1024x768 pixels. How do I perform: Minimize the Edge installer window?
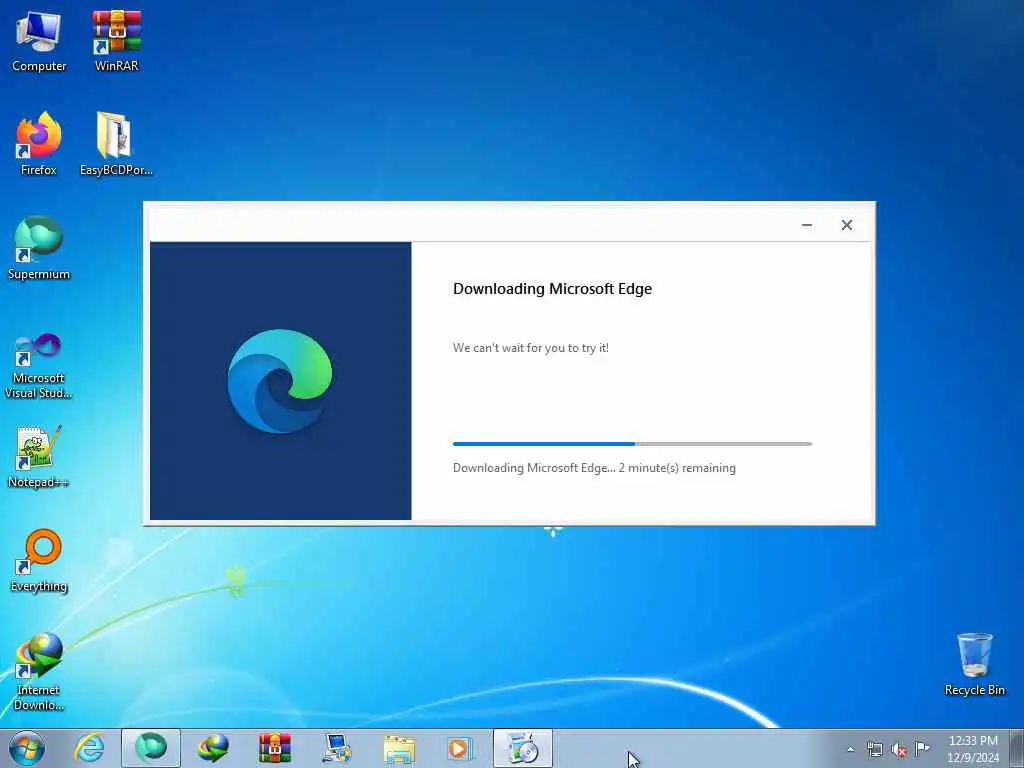pyautogui.click(x=807, y=225)
